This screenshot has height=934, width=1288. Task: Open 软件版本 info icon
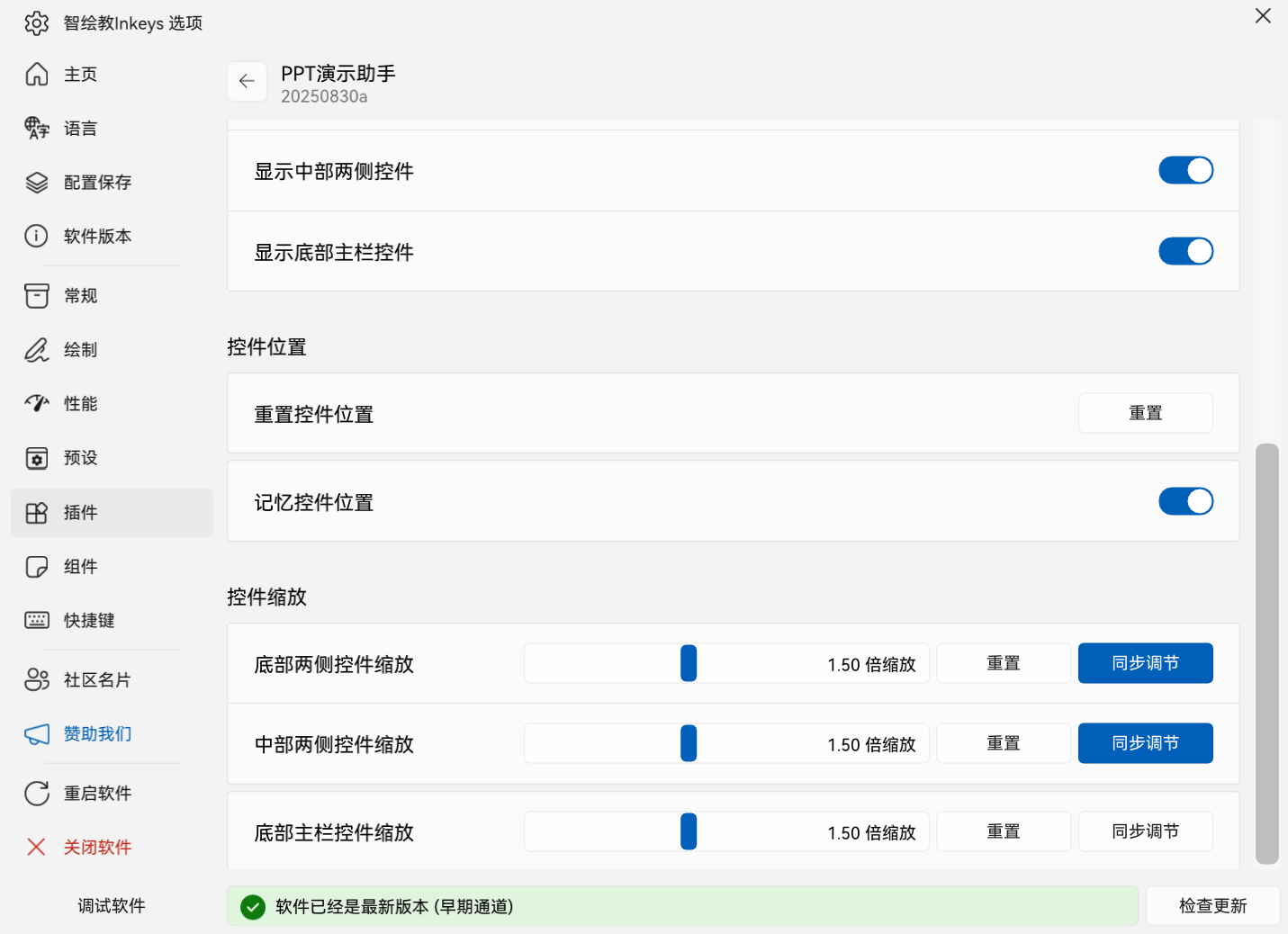pos(37,237)
